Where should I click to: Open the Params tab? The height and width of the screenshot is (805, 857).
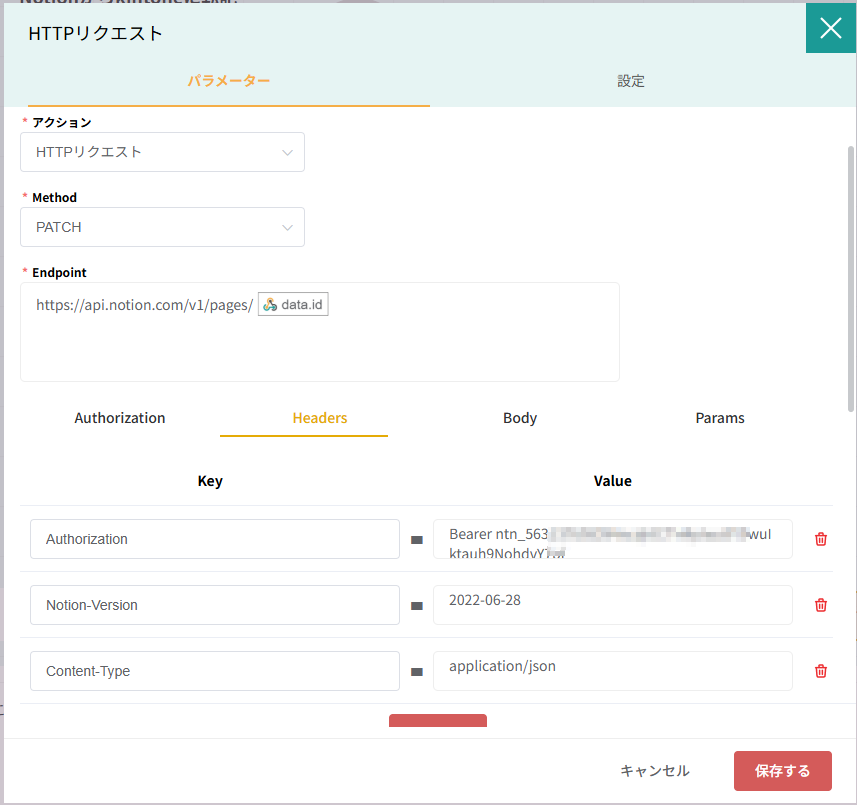pyautogui.click(x=720, y=418)
